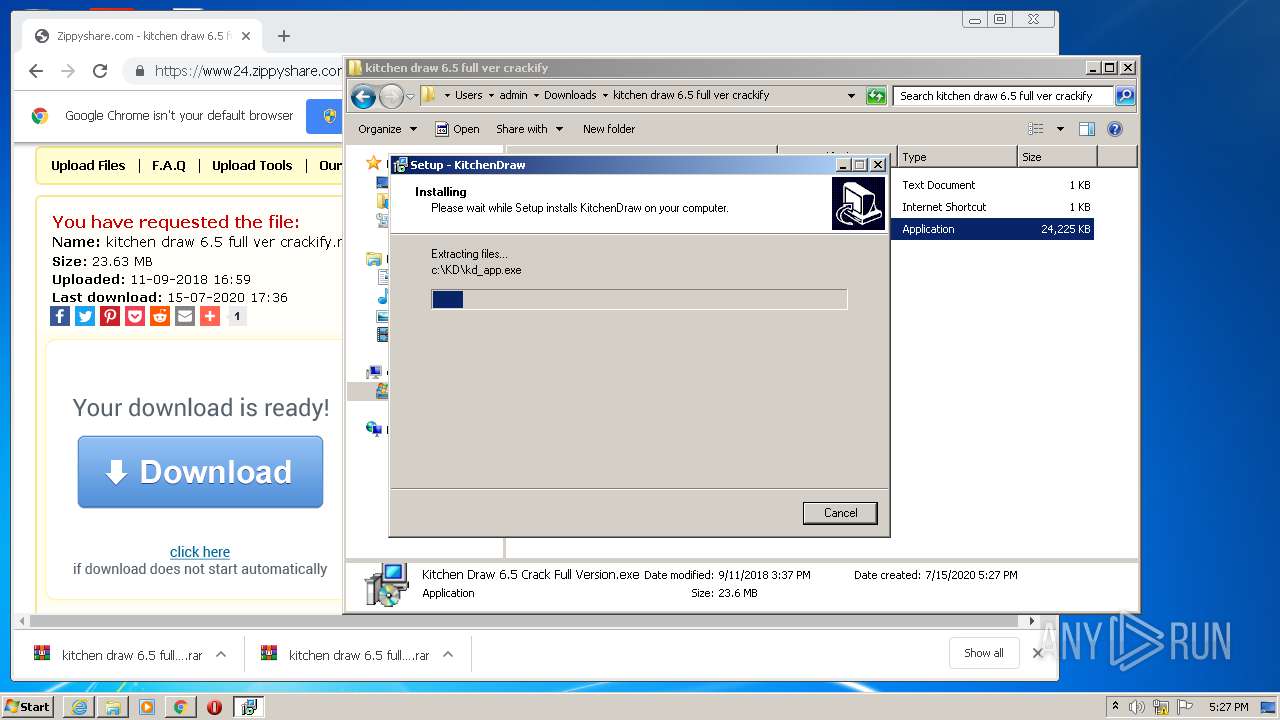The image size is (1280, 720).
Task: Click the admin breadcrumb in address bar
Action: (x=513, y=96)
